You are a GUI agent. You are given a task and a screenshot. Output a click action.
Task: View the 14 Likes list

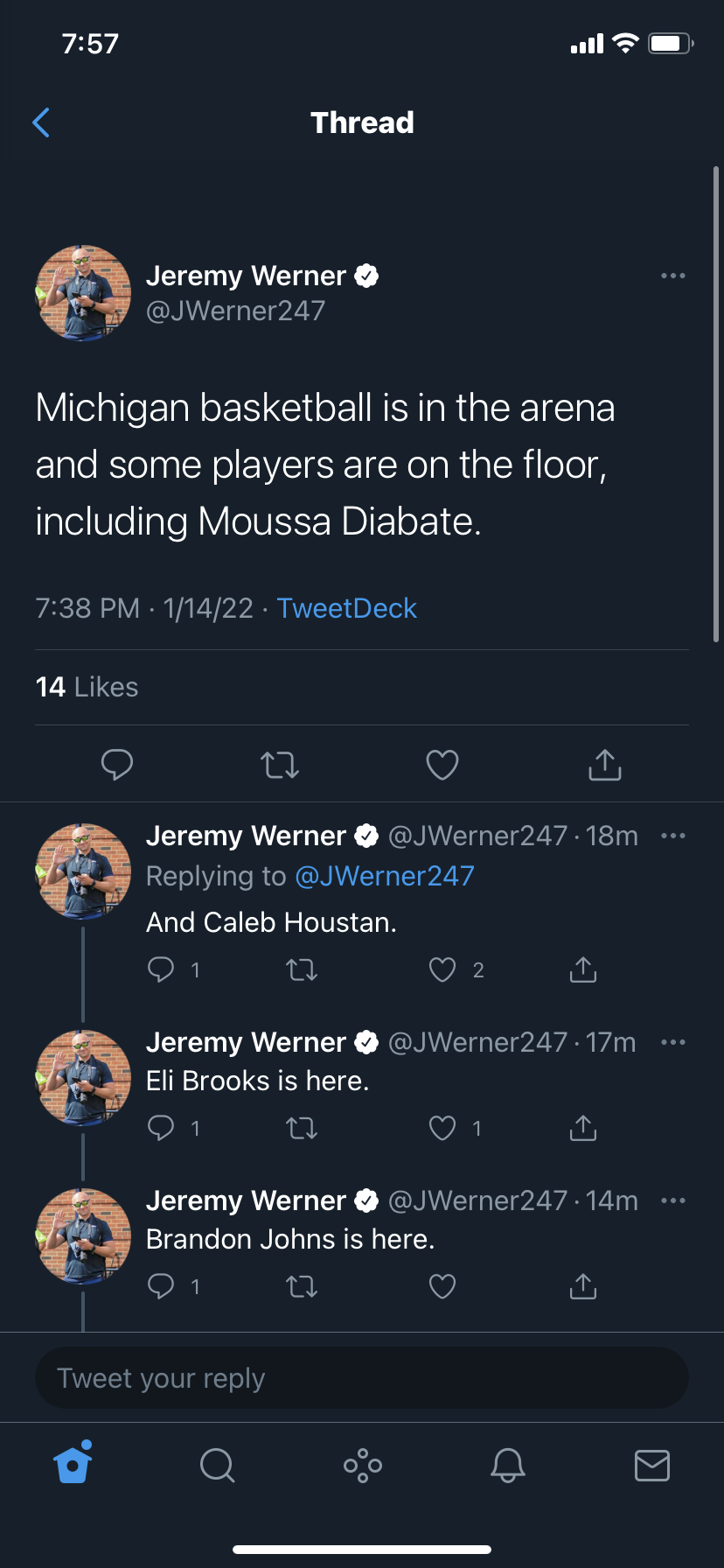click(x=87, y=687)
